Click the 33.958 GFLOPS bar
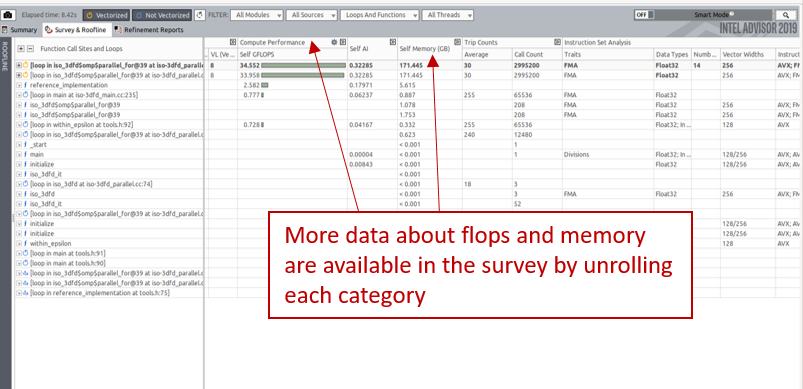The height and width of the screenshot is (389, 803). (303, 75)
